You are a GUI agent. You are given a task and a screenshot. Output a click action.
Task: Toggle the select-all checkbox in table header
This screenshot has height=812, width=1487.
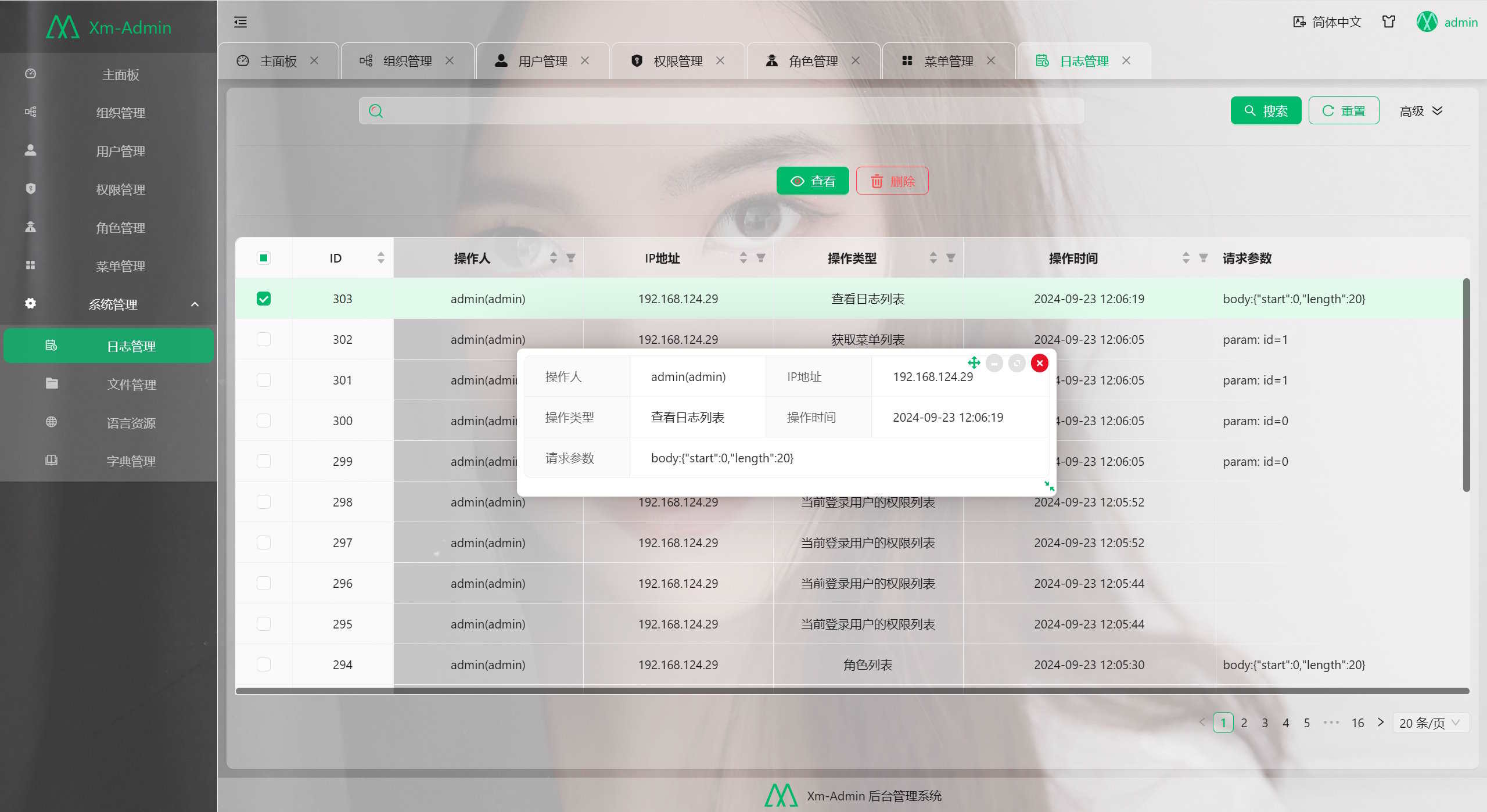(x=264, y=258)
